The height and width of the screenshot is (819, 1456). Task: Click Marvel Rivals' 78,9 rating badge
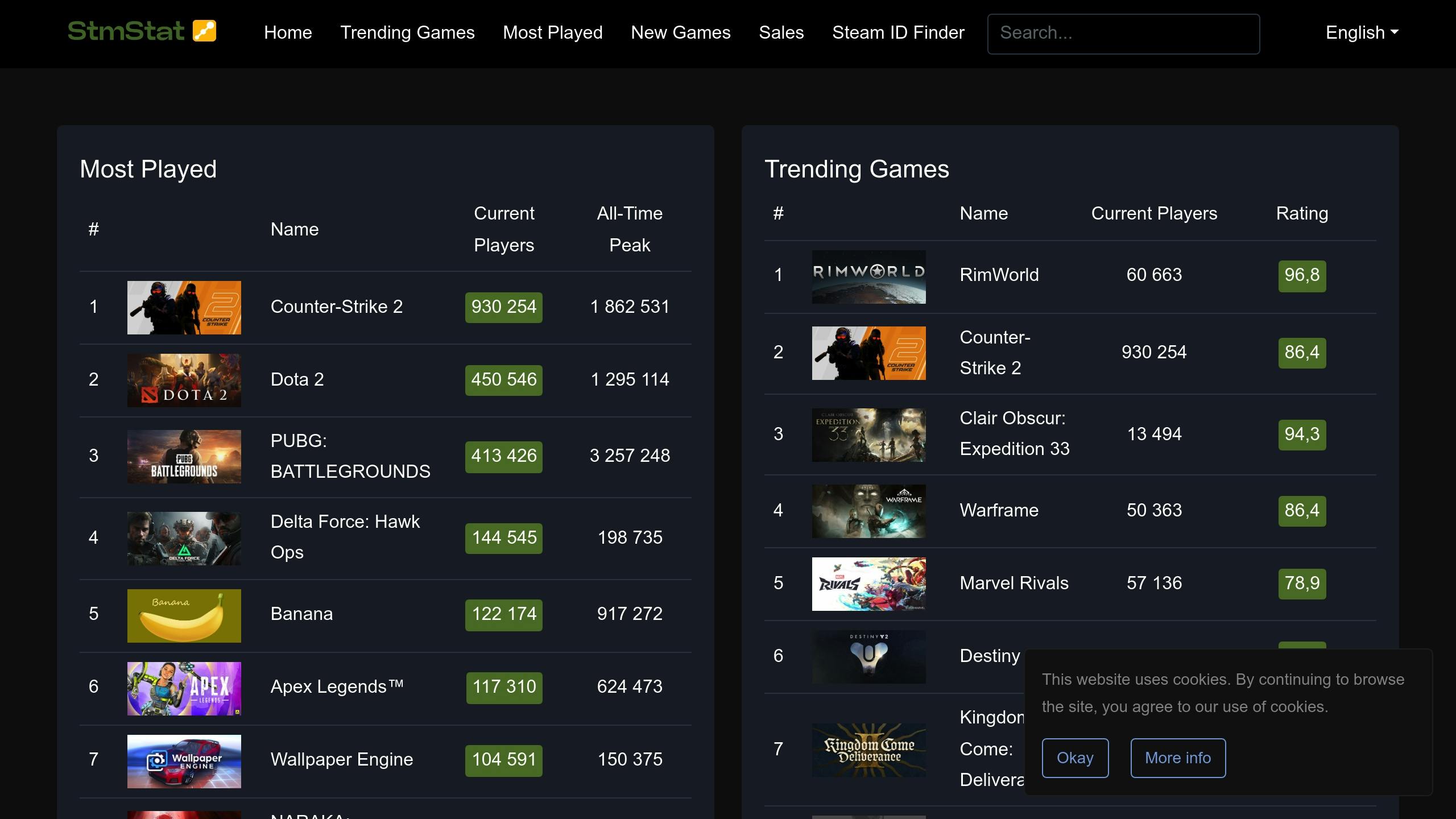coord(1302,584)
